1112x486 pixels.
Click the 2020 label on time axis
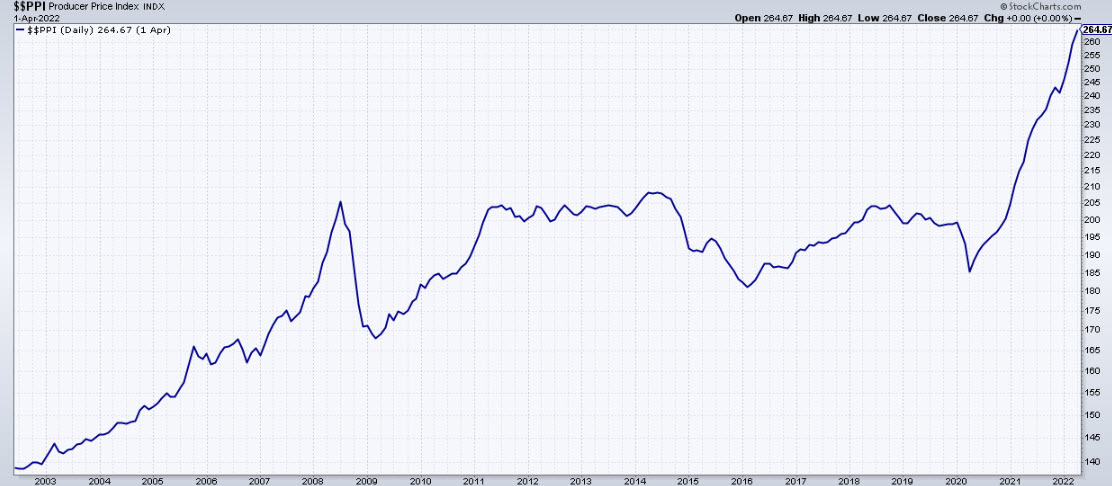point(955,479)
